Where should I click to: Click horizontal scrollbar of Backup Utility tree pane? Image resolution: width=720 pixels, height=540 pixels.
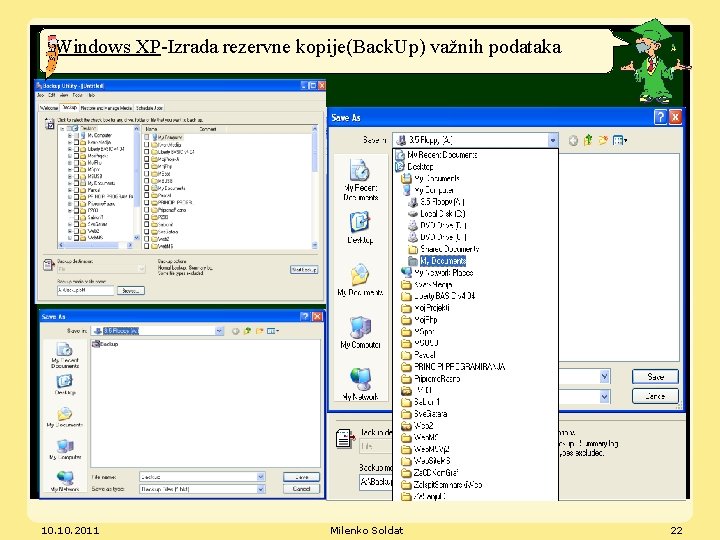pos(95,245)
